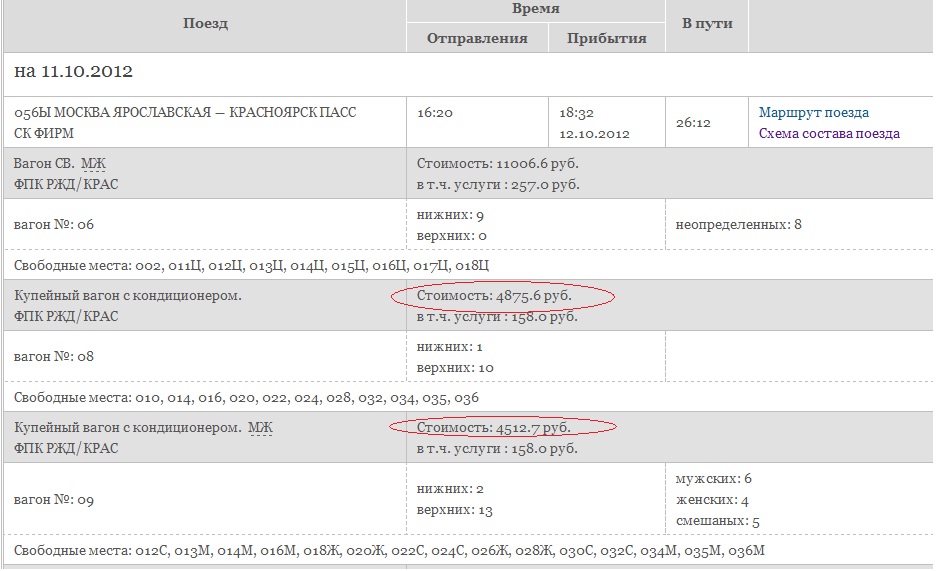
Task: Click the В пути column header
Action: (706, 23)
